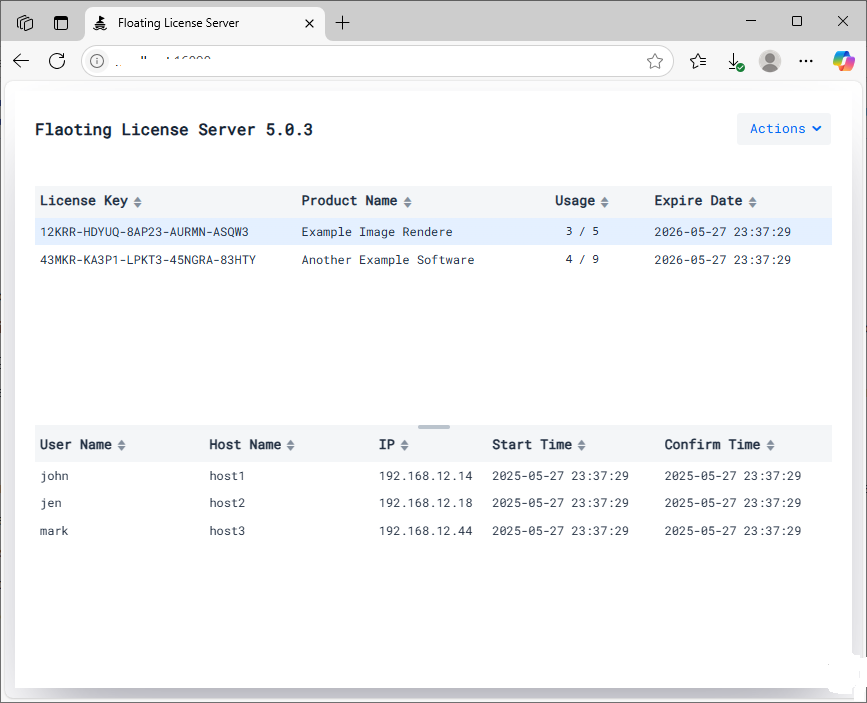Click the user jen row
This screenshot has height=703, width=867.
pos(433,503)
